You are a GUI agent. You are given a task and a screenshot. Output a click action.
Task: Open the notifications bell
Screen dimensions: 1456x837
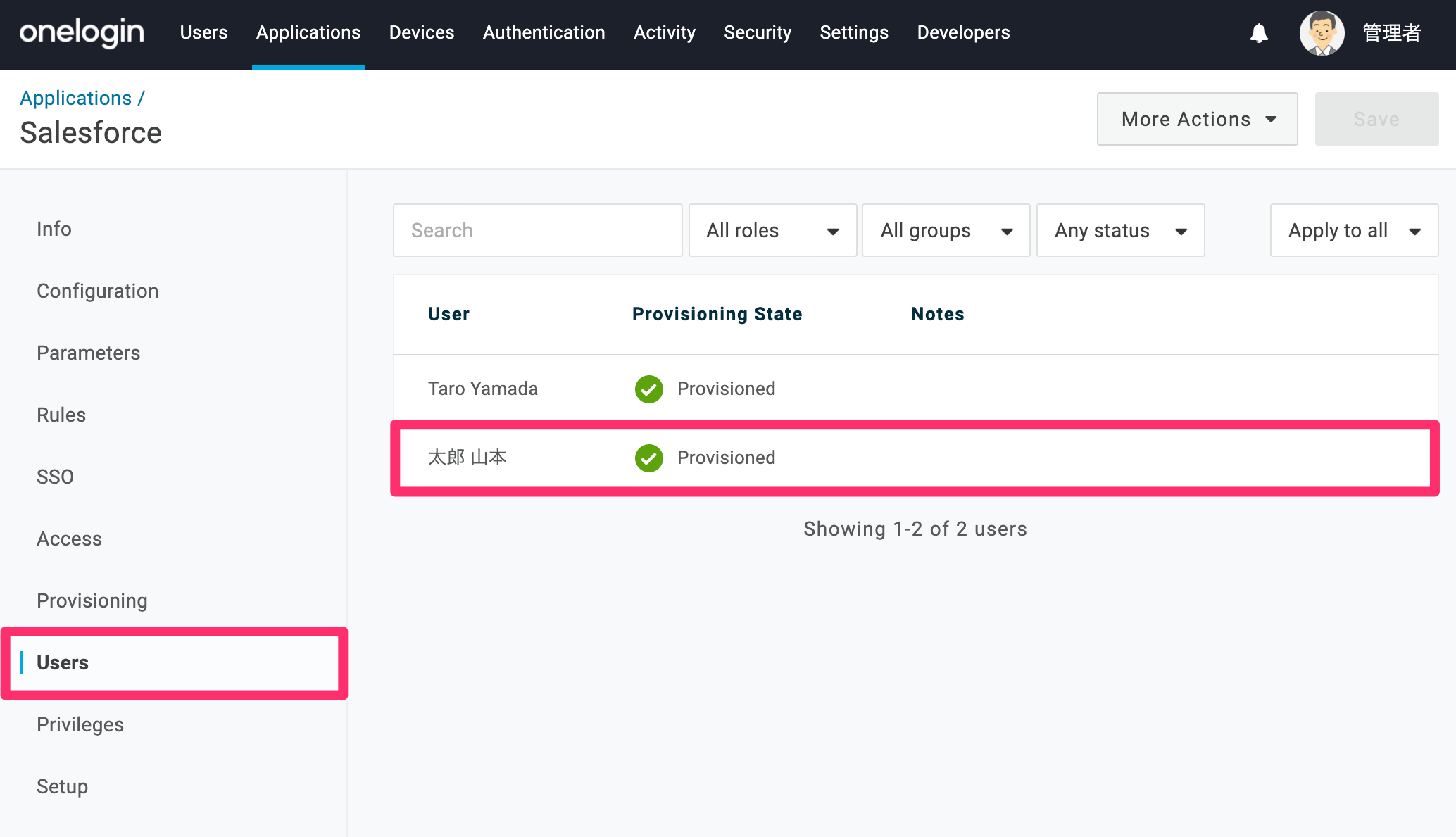point(1259,33)
